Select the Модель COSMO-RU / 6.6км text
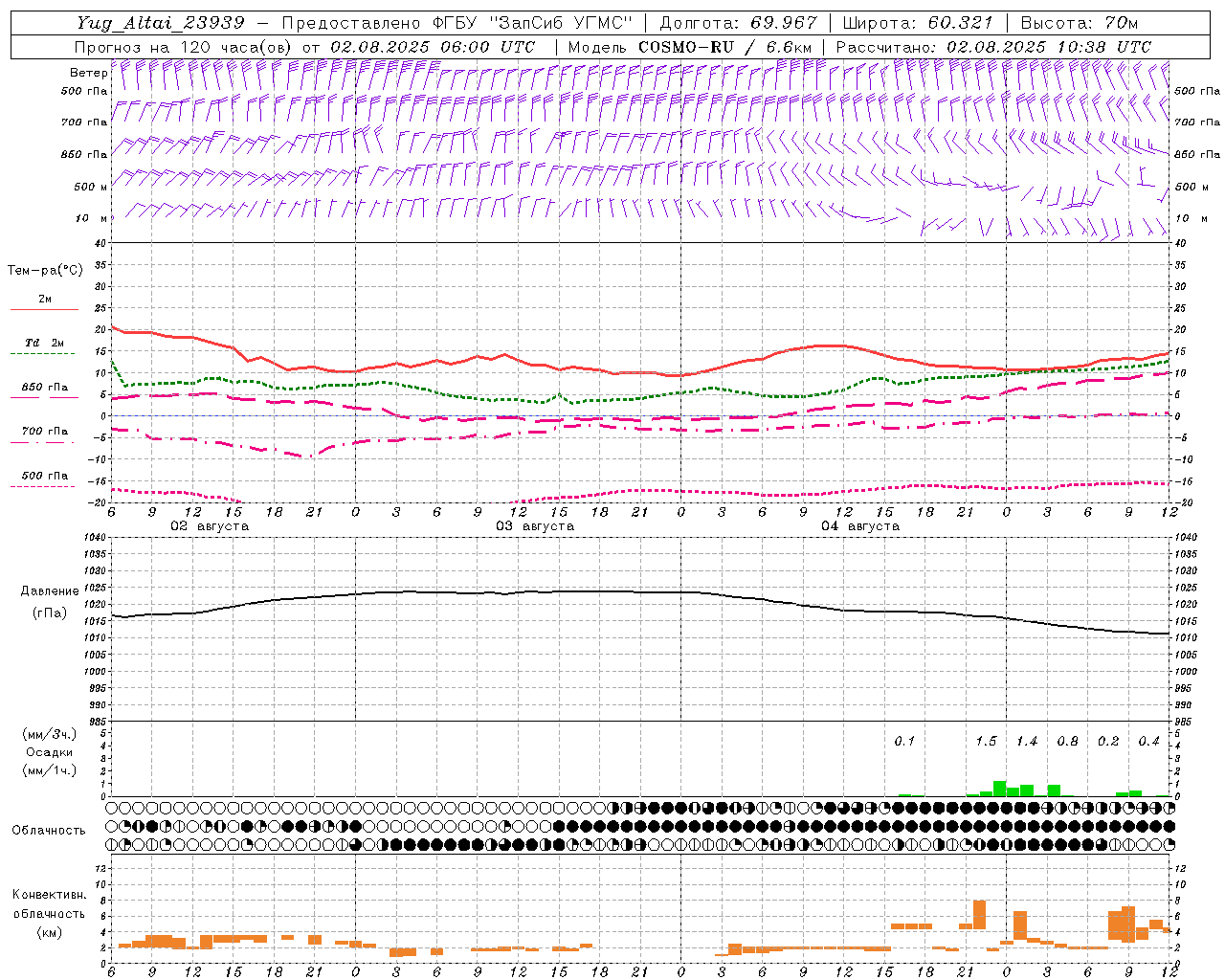 pyautogui.click(x=690, y=47)
